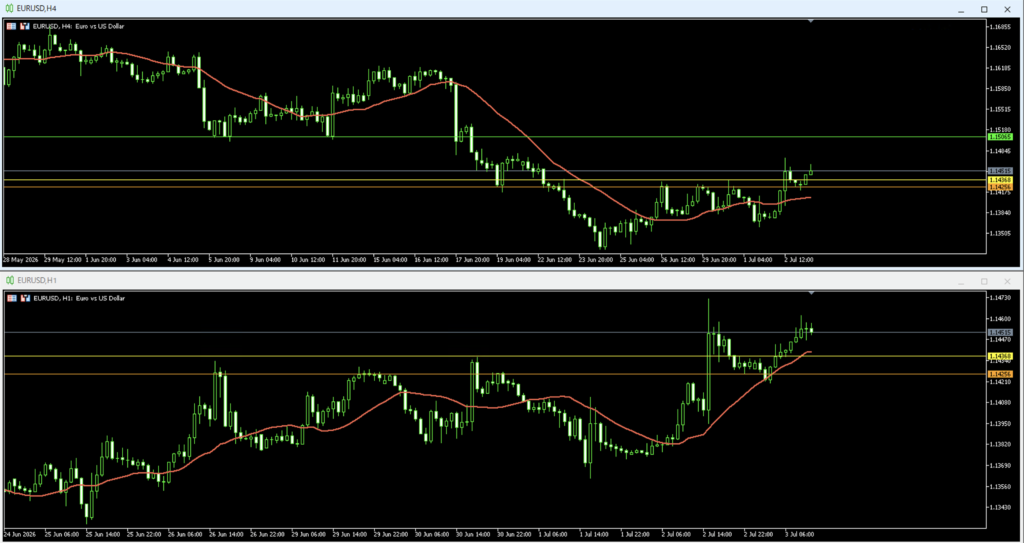The image size is (1024, 543).
Task: Maximize the EURUSD,H1 chart window
Action: click(x=984, y=281)
